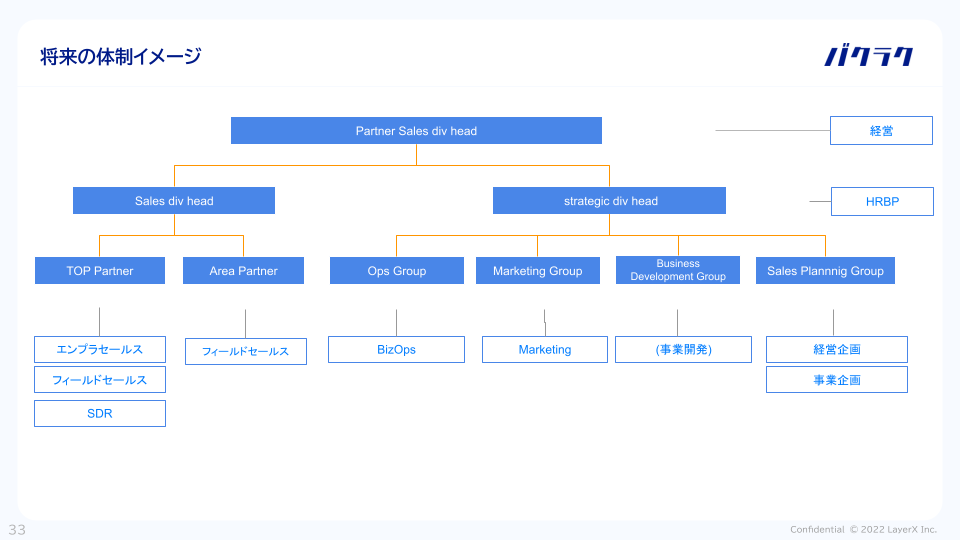Select the SDR box
The height and width of the screenshot is (540, 960).
pos(100,413)
